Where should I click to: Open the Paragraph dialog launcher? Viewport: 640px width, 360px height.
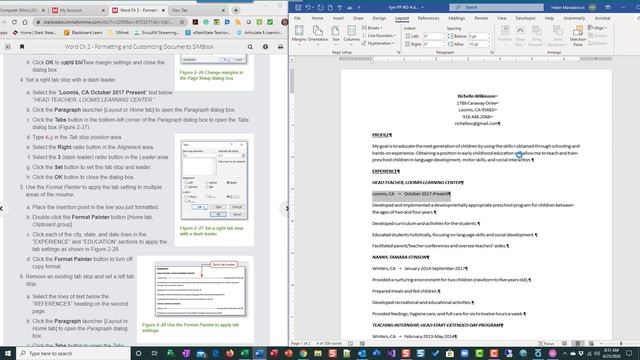click(x=492, y=52)
